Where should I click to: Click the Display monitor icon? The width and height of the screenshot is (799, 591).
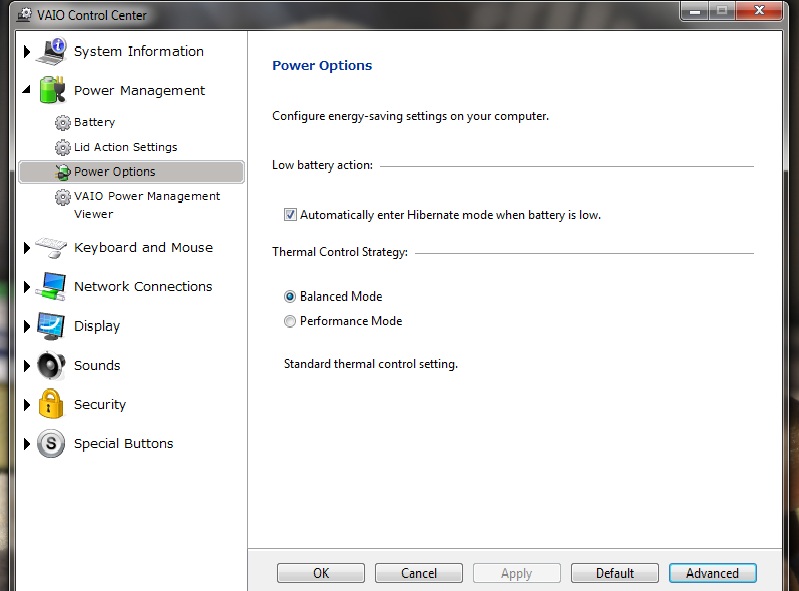(x=51, y=326)
